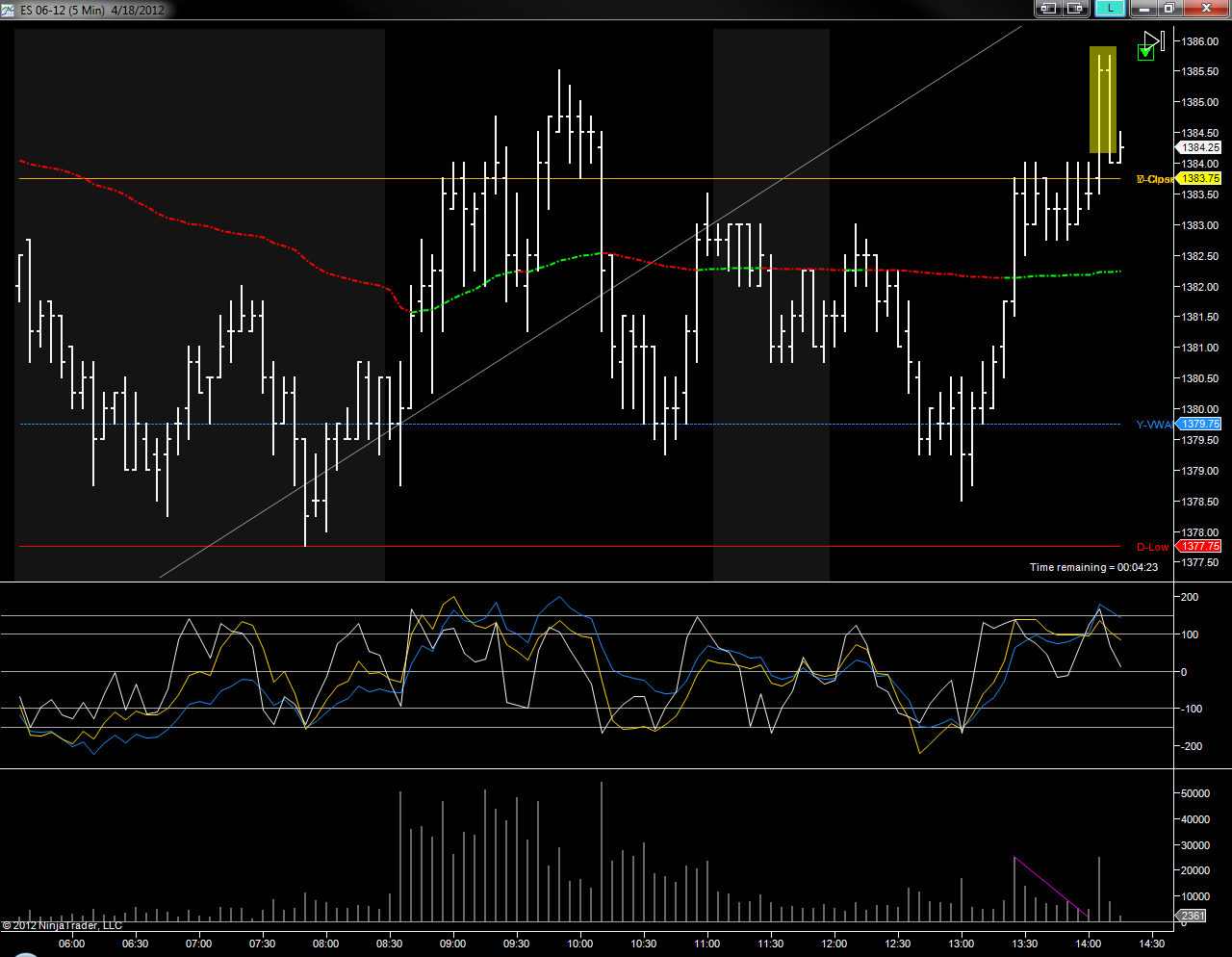1232x957 pixels.
Task: Click the 1381.00 price axis label
Action: 1200,348
